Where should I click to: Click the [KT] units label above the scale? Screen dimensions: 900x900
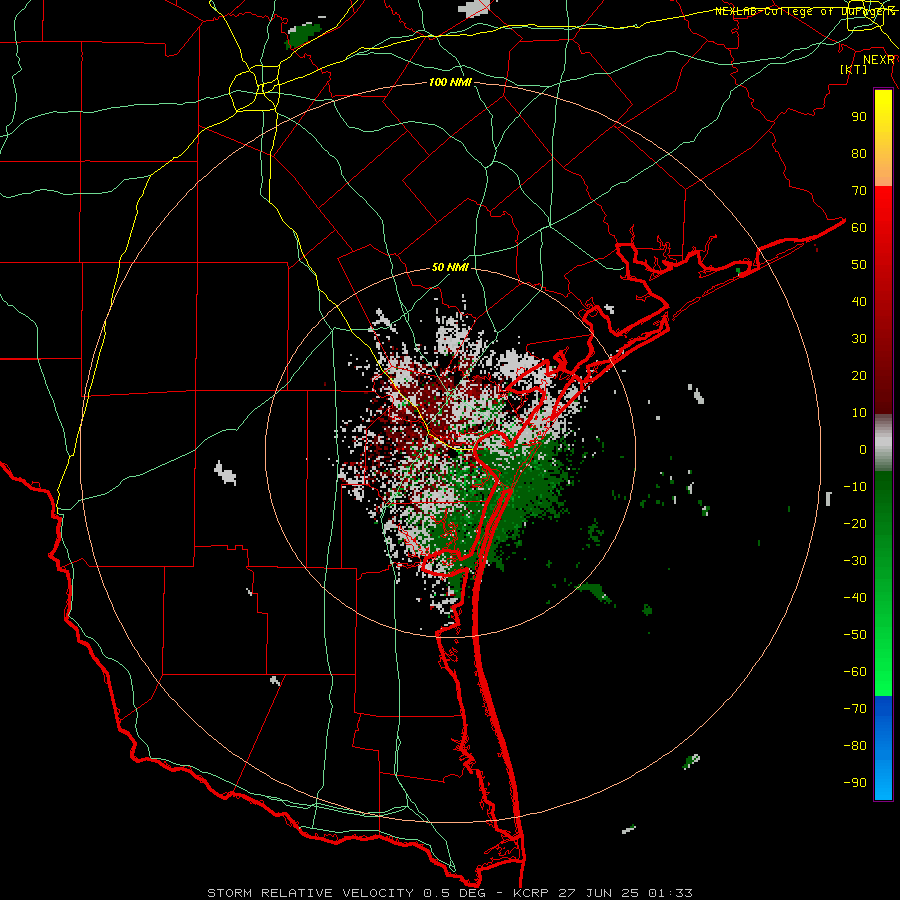[x=853, y=69]
